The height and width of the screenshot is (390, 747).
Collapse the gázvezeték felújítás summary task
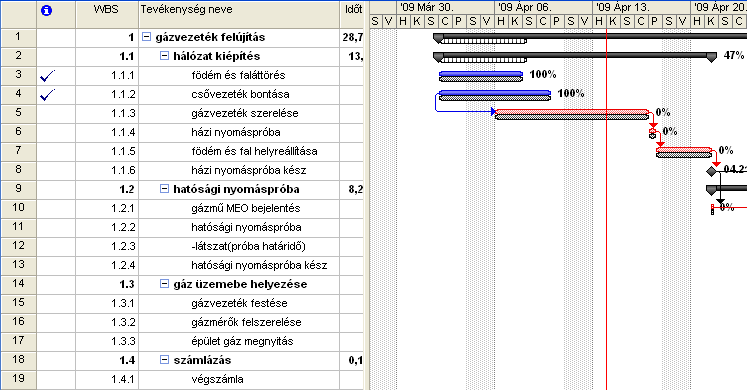(x=147, y=37)
